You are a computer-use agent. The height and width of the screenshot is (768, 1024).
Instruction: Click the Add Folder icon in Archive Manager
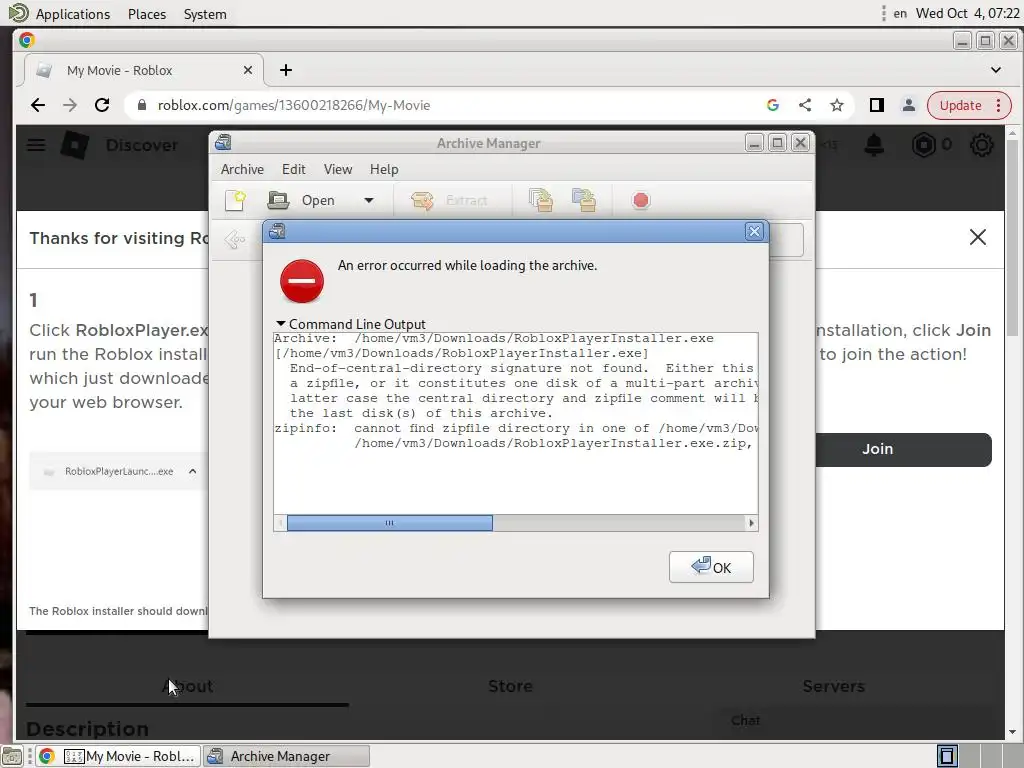pos(584,200)
